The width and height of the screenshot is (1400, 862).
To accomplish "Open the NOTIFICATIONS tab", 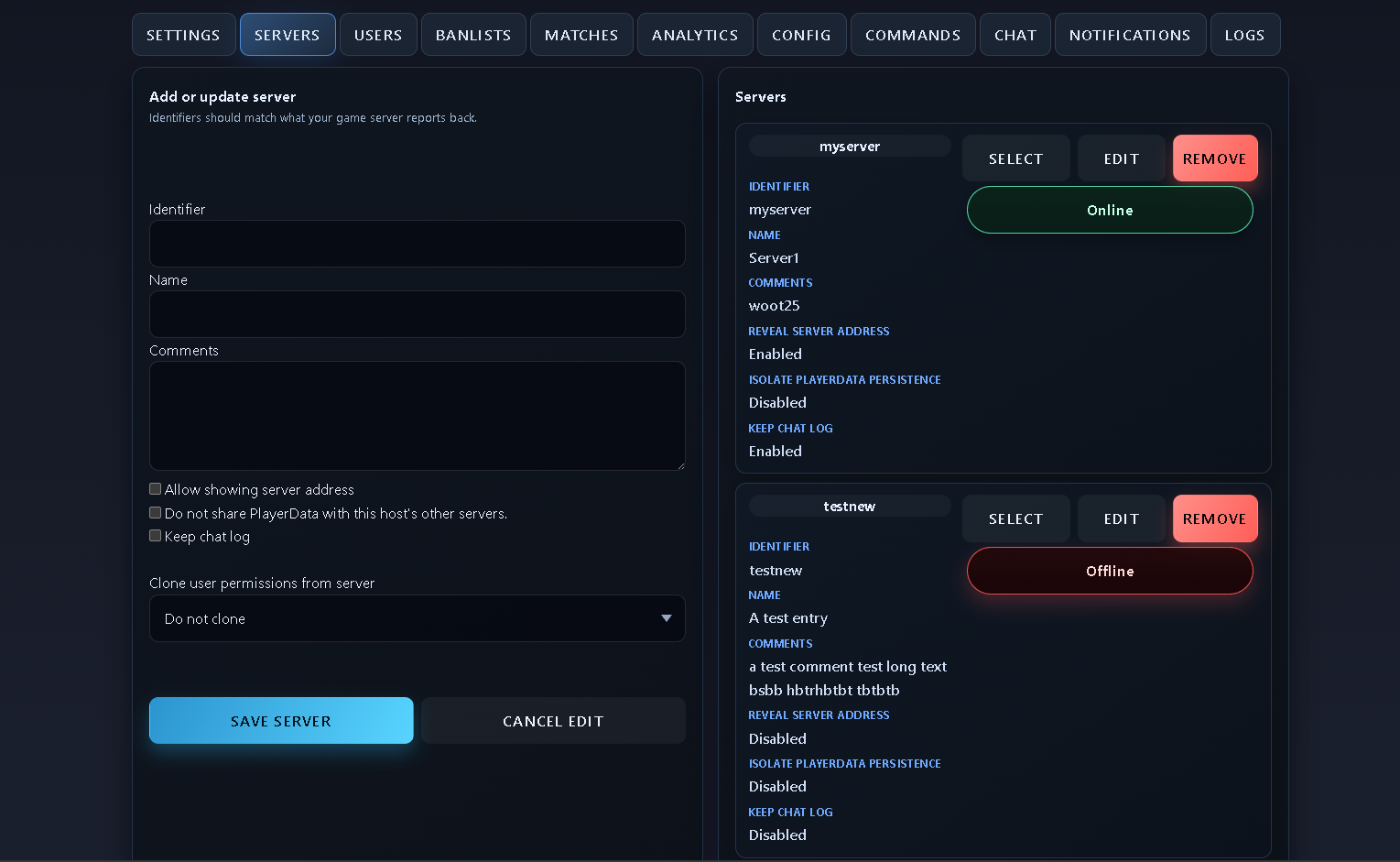I will (x=1130, y=34).
